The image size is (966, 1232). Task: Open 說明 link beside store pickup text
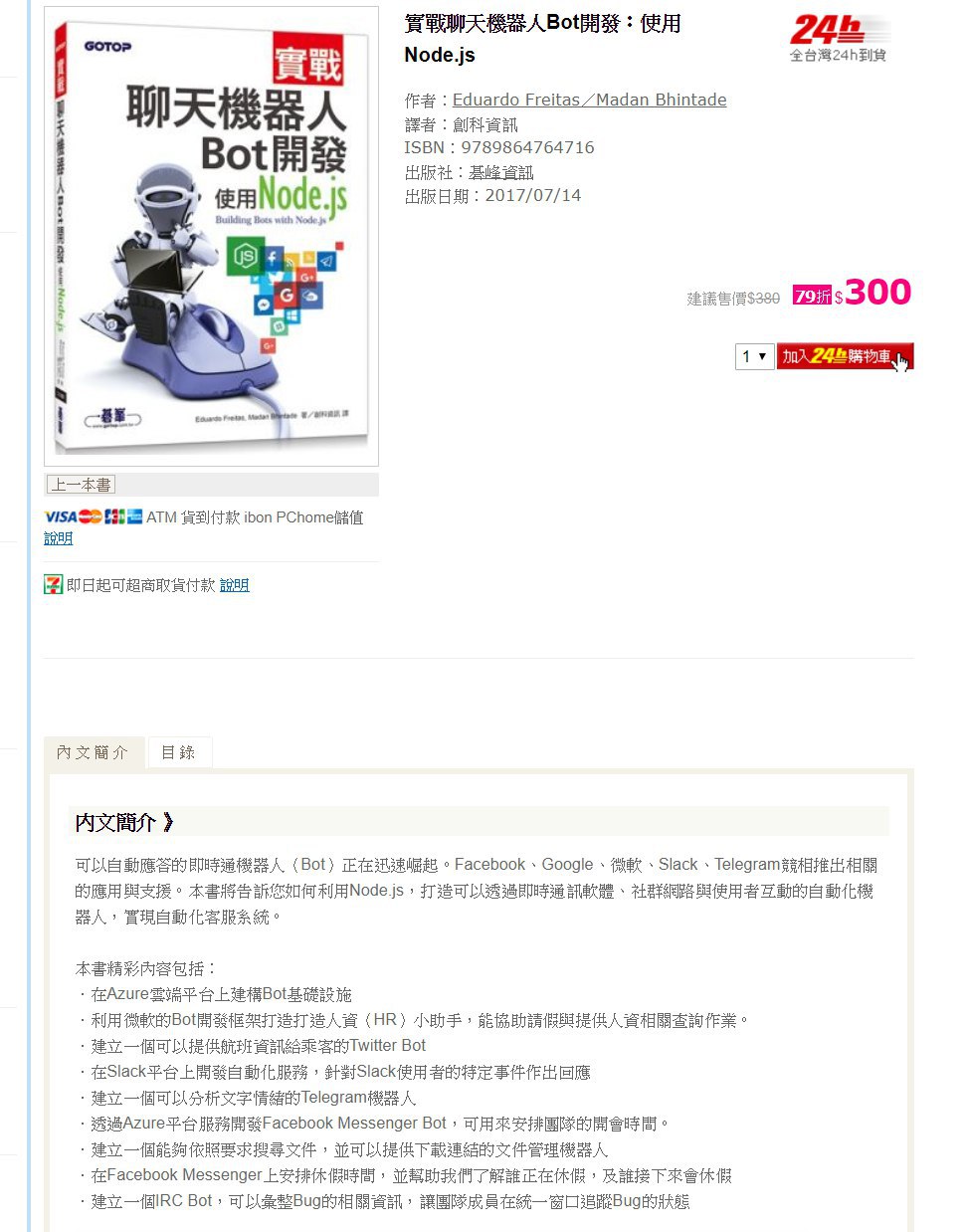point(234,585)
